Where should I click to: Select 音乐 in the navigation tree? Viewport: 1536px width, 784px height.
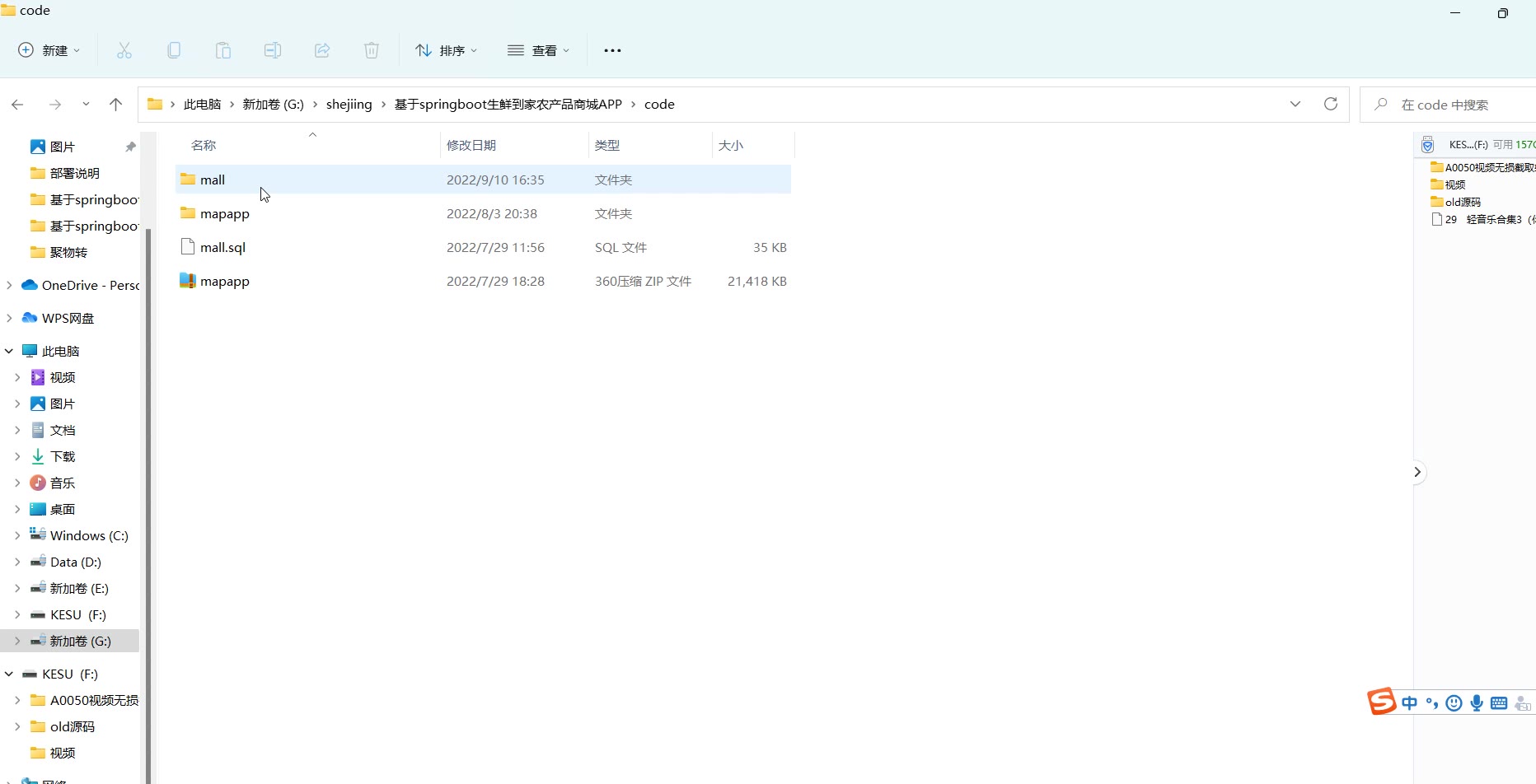pos(63,483)
